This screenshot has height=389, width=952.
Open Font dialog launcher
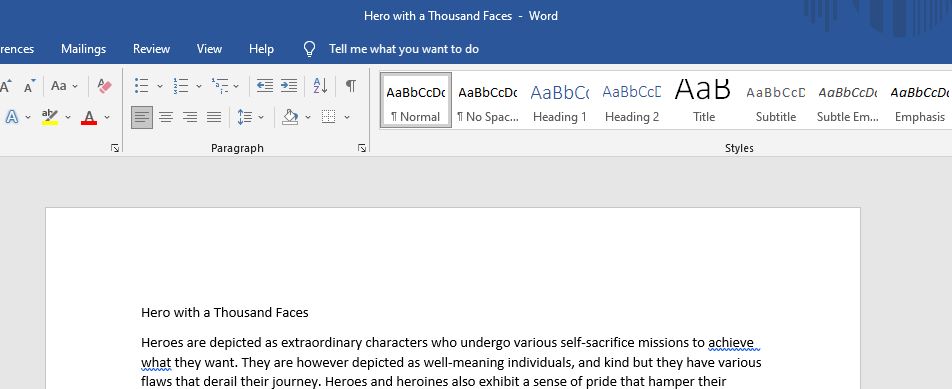tap(115, 147)
